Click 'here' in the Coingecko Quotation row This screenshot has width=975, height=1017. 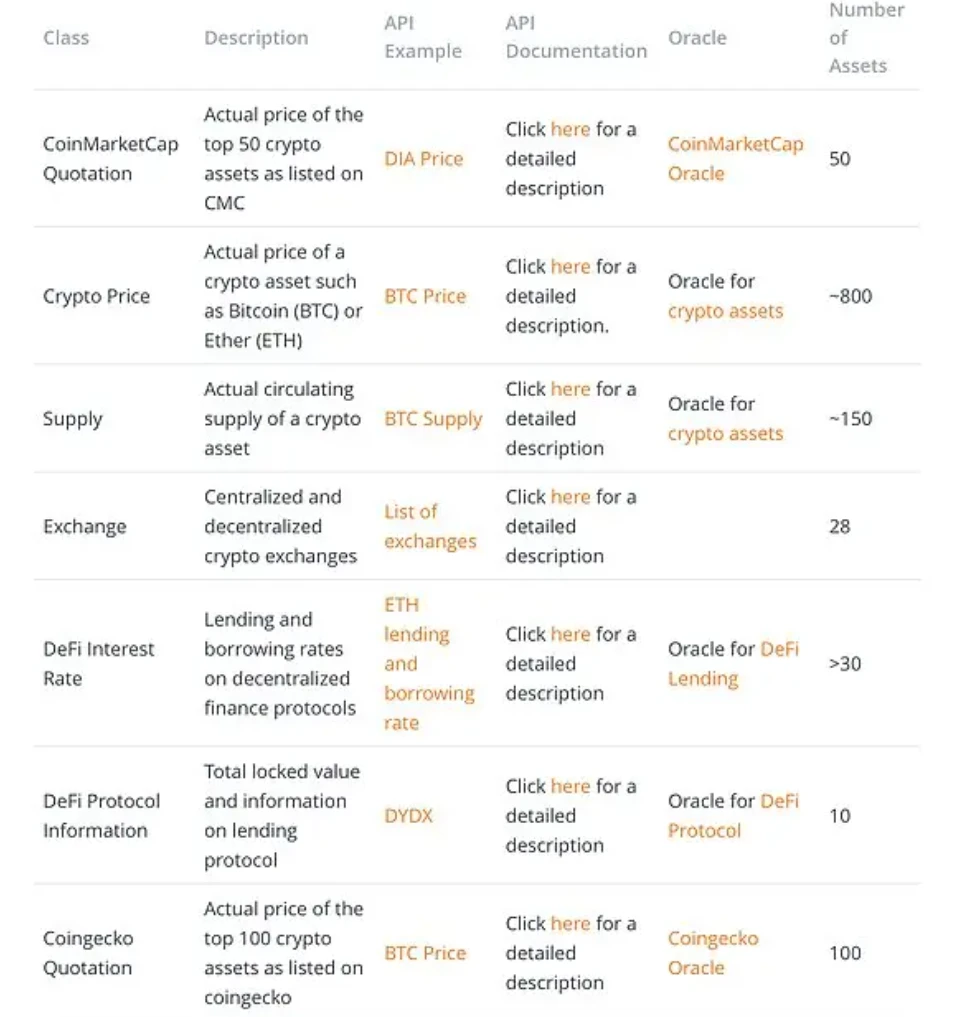[570, 924]
